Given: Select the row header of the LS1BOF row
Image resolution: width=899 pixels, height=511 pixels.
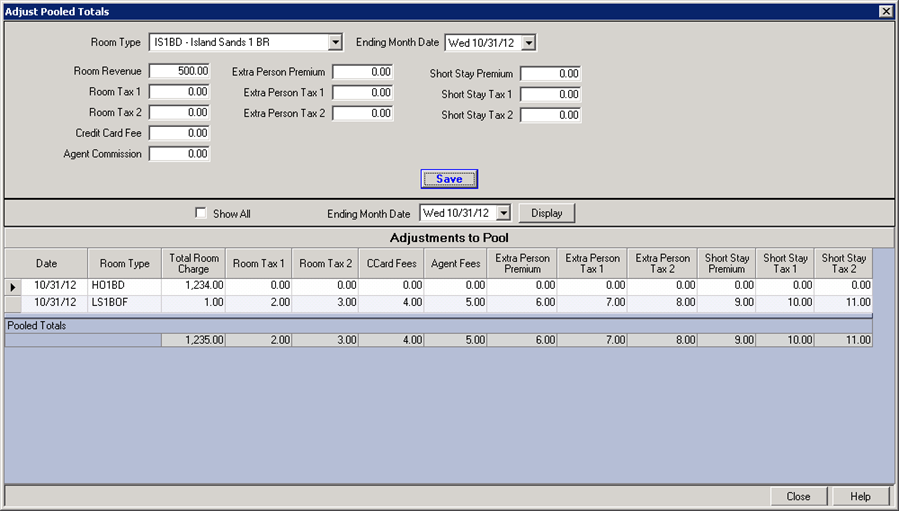Looking at the screenshot, I should point(13,303).
